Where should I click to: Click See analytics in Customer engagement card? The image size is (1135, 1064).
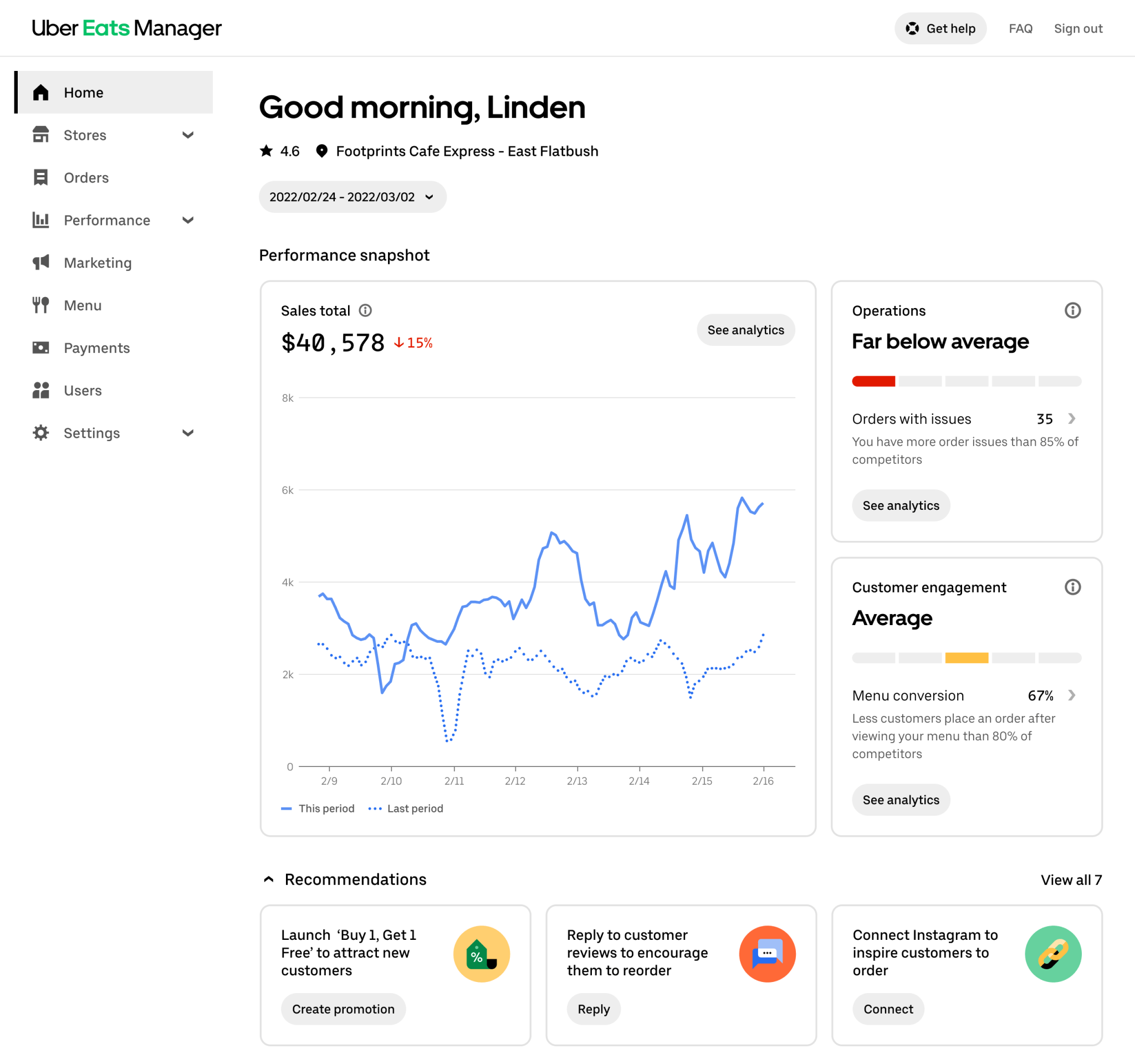(x=901, y=800)
